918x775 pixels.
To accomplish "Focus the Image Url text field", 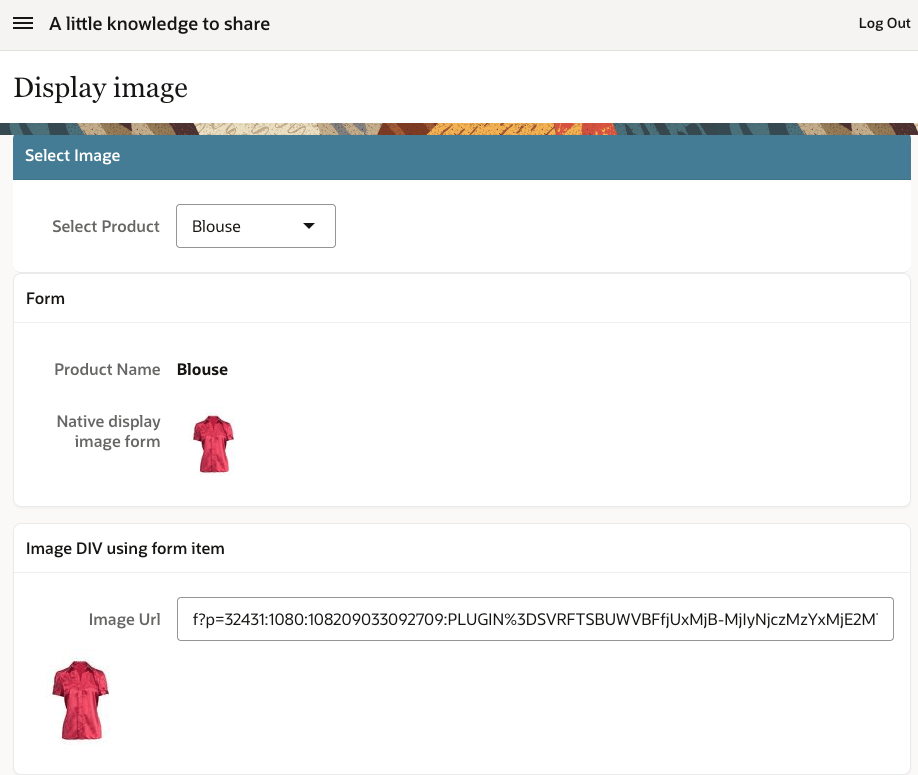I will (x=534, y=619).
